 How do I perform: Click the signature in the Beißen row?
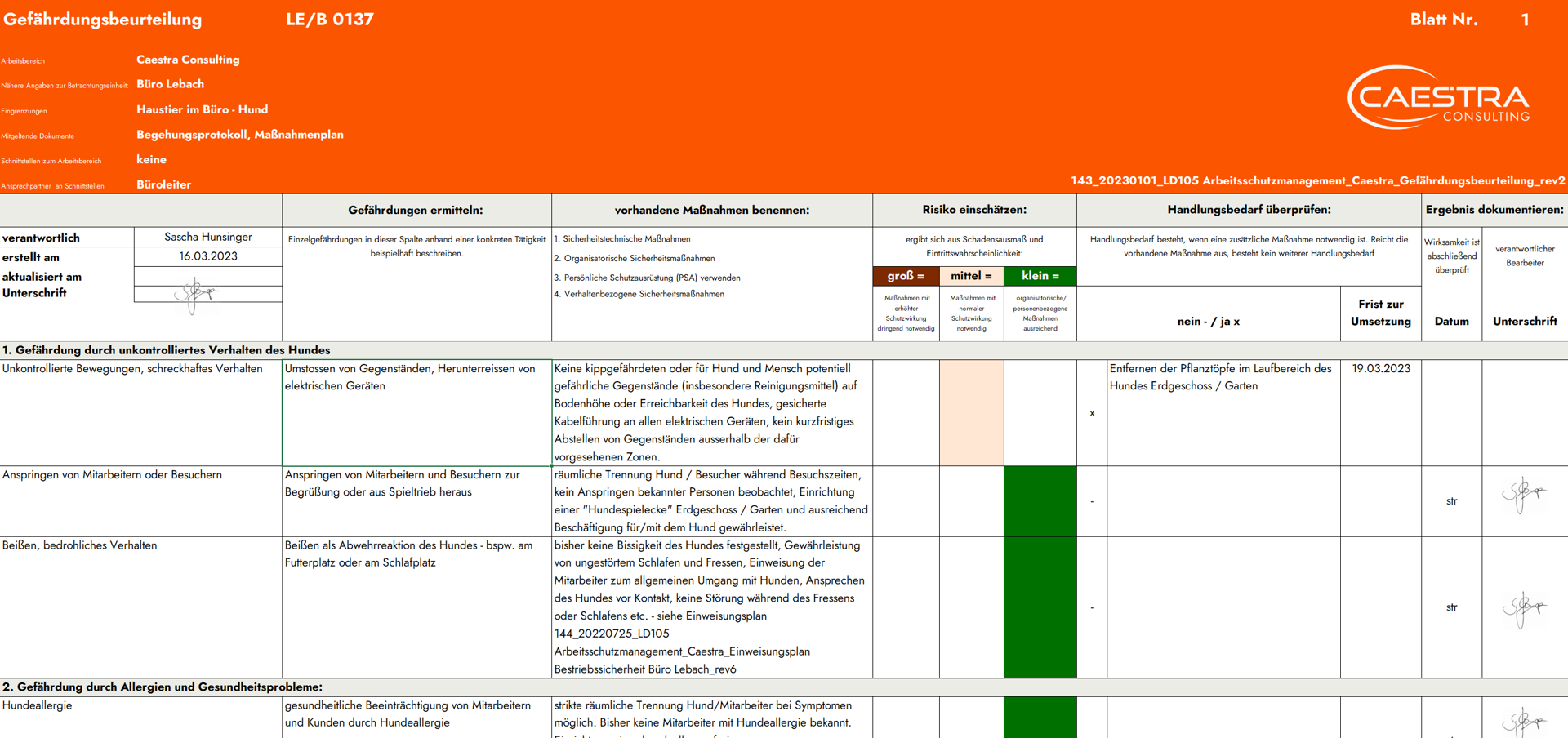coord(1523,609)
